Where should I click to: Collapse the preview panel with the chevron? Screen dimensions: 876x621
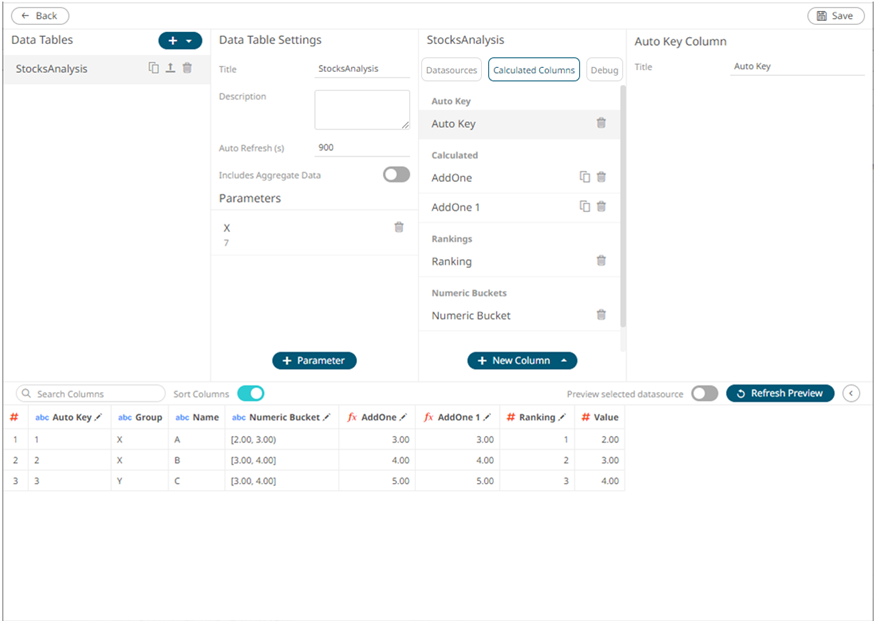[x=852, y=393]
